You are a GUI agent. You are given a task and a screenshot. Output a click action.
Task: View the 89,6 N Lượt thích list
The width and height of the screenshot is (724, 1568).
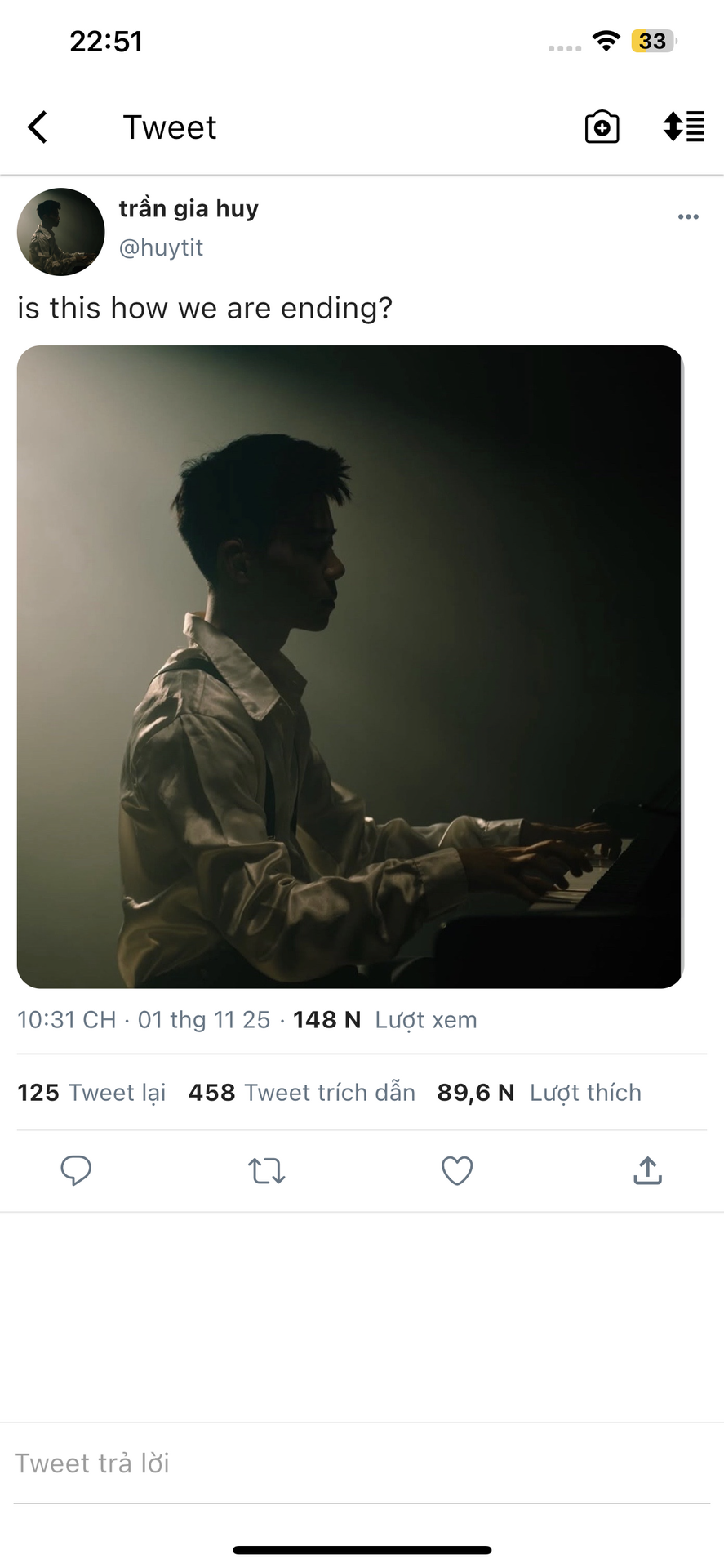point(539,1093)
